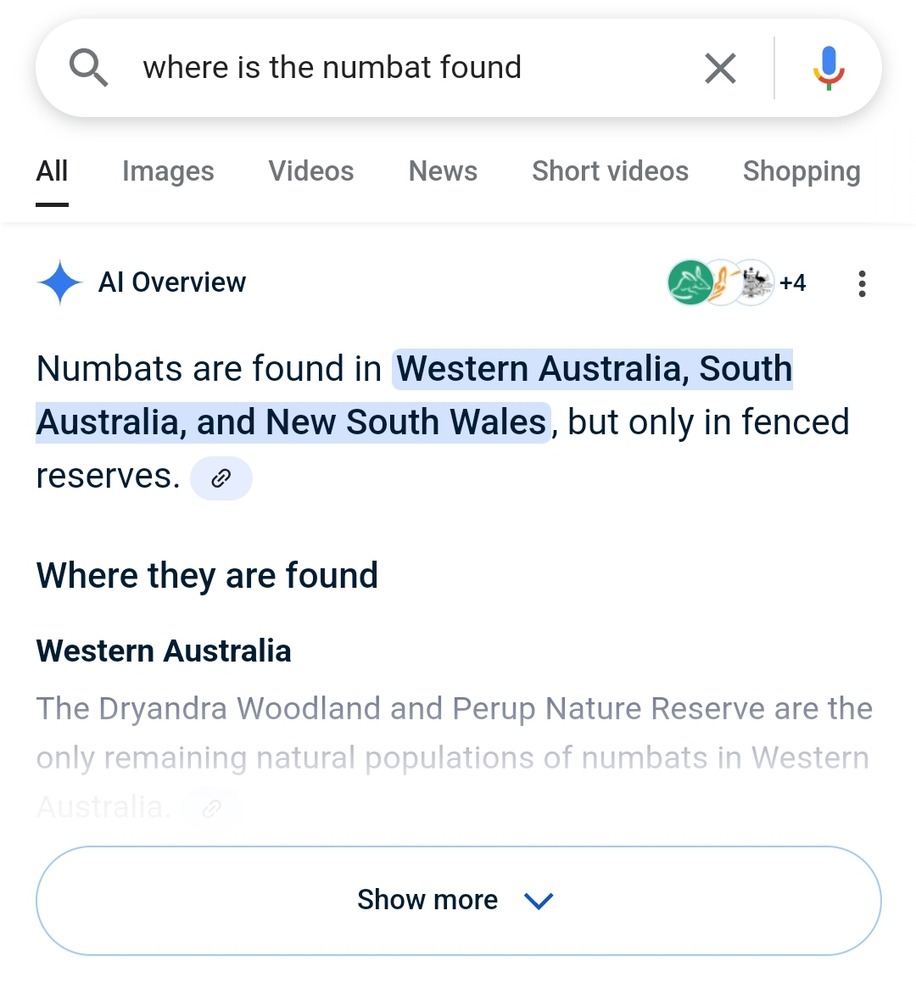The width and height of the screenshot is (916, 1000).
Task: Go to the Short videos tab
Action: pos(610,171)
